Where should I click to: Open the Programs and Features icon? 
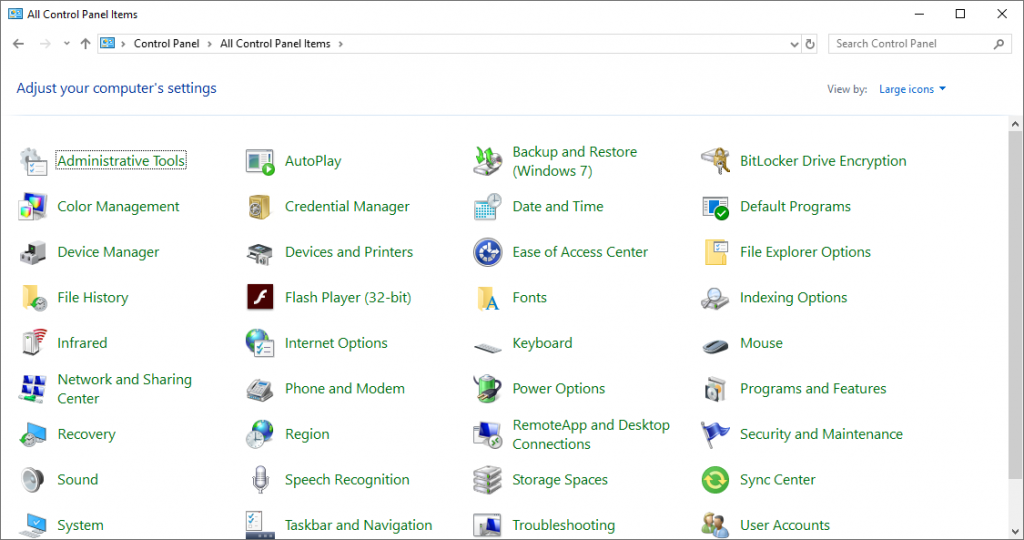715,389
